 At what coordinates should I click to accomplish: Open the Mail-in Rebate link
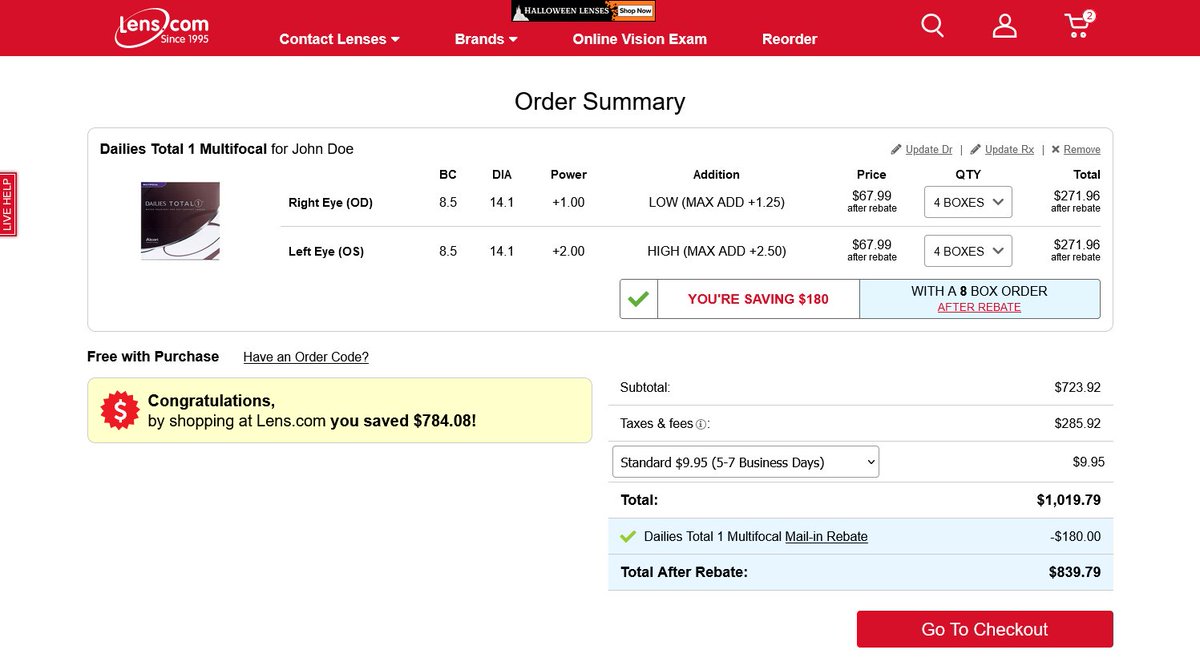826,537
